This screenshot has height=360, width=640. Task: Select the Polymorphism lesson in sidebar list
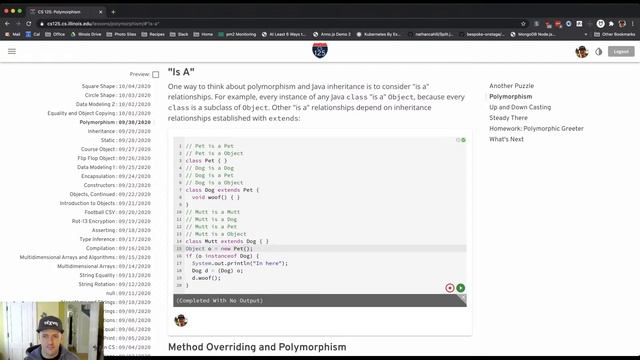(115, 122)
